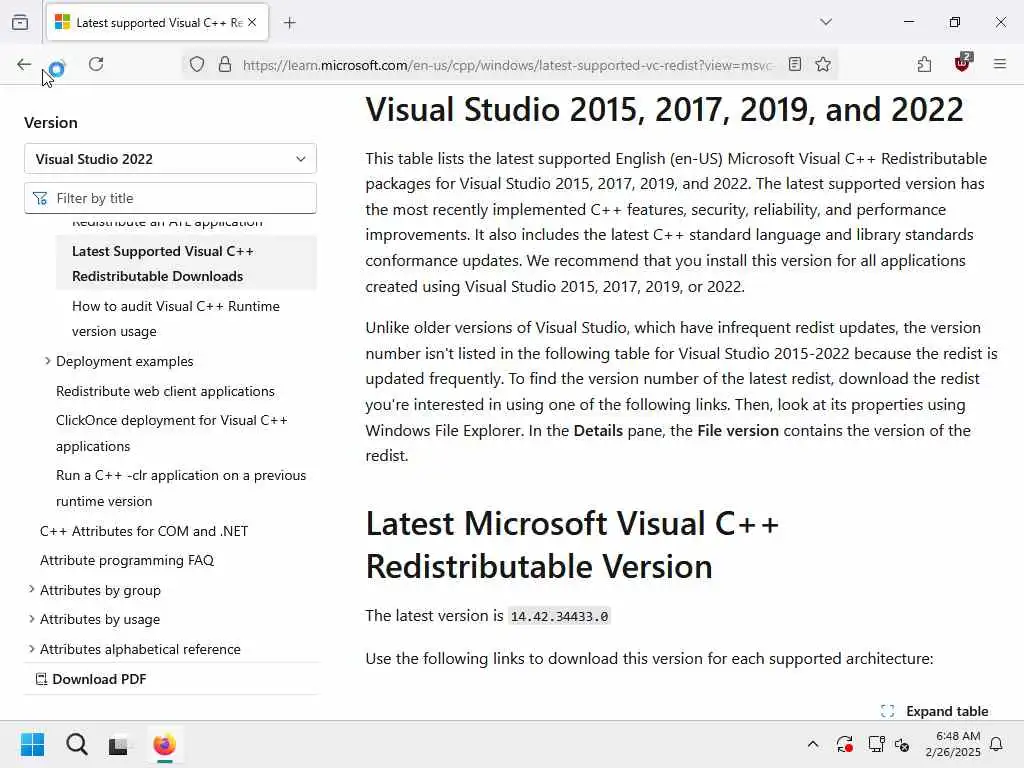Expand Attributes by usage chevron
This screenshot has height=768, width=1024.
[31, 618]
